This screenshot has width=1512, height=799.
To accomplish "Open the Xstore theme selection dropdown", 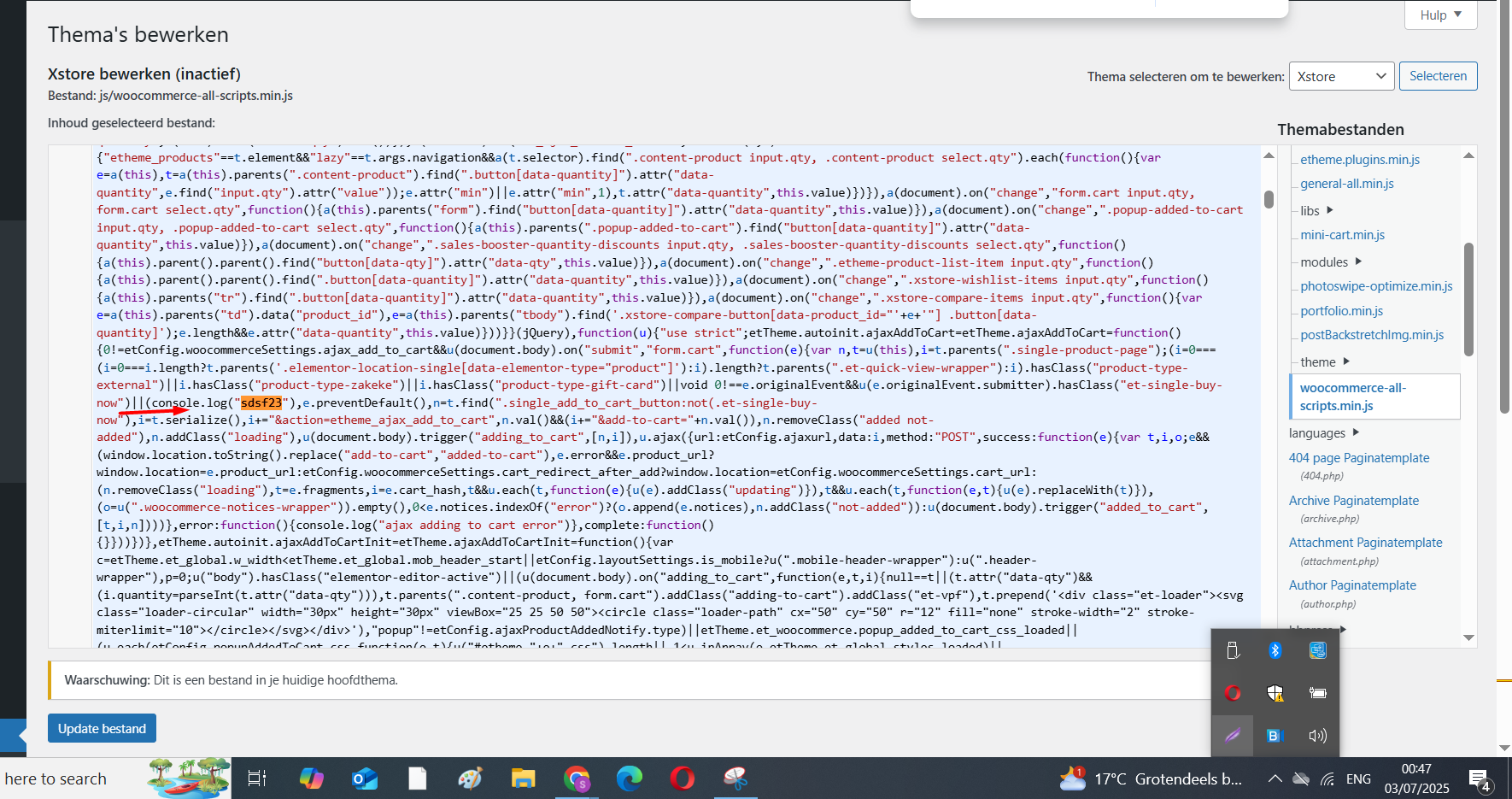I will point(1341,76).
